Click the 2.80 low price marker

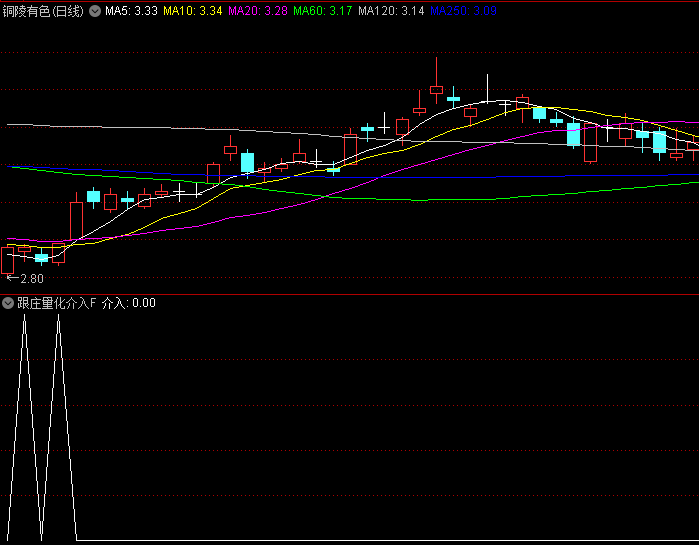point(25,279)
